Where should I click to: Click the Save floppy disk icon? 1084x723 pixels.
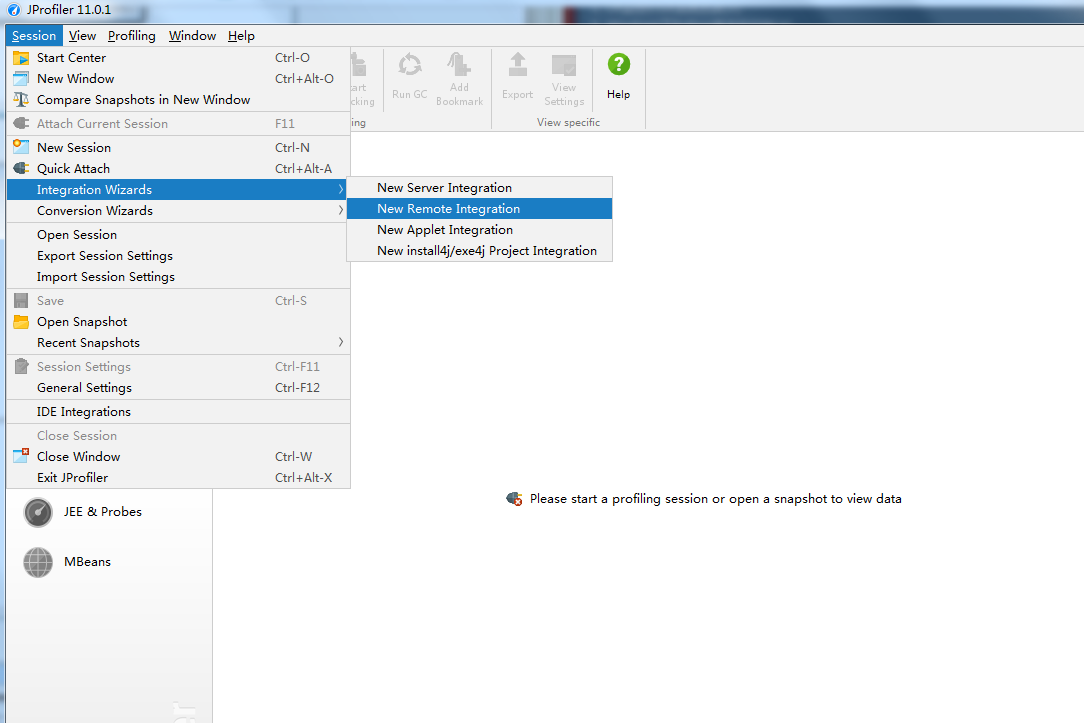(21, 301)
